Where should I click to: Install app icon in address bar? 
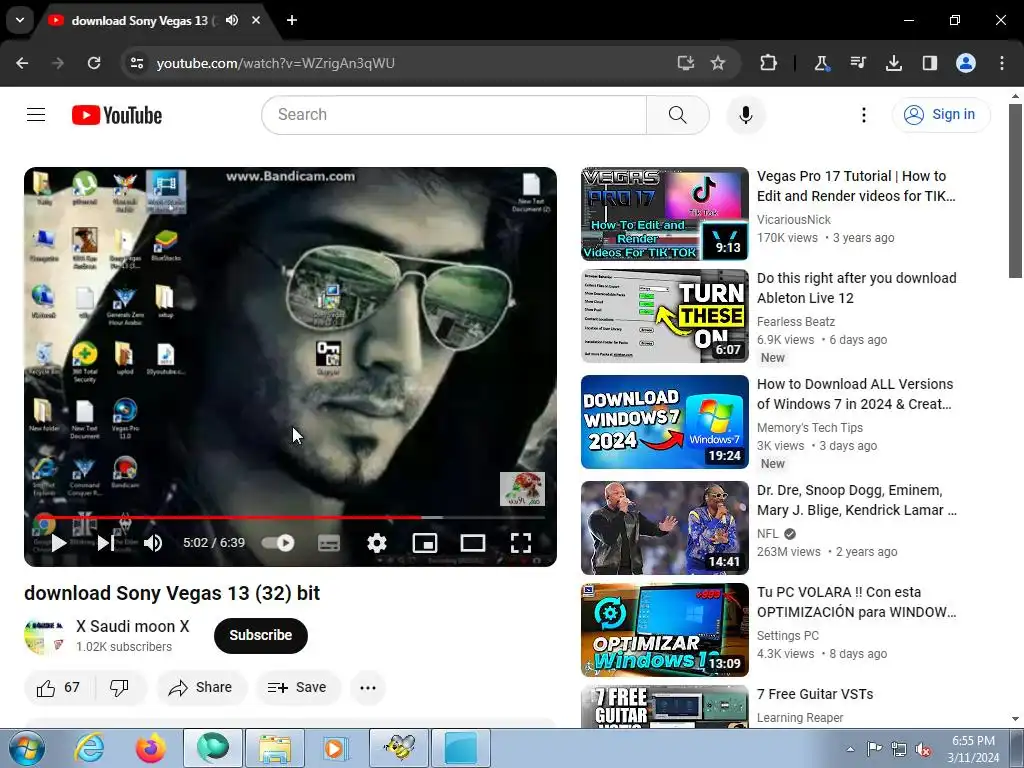[685, 63]
